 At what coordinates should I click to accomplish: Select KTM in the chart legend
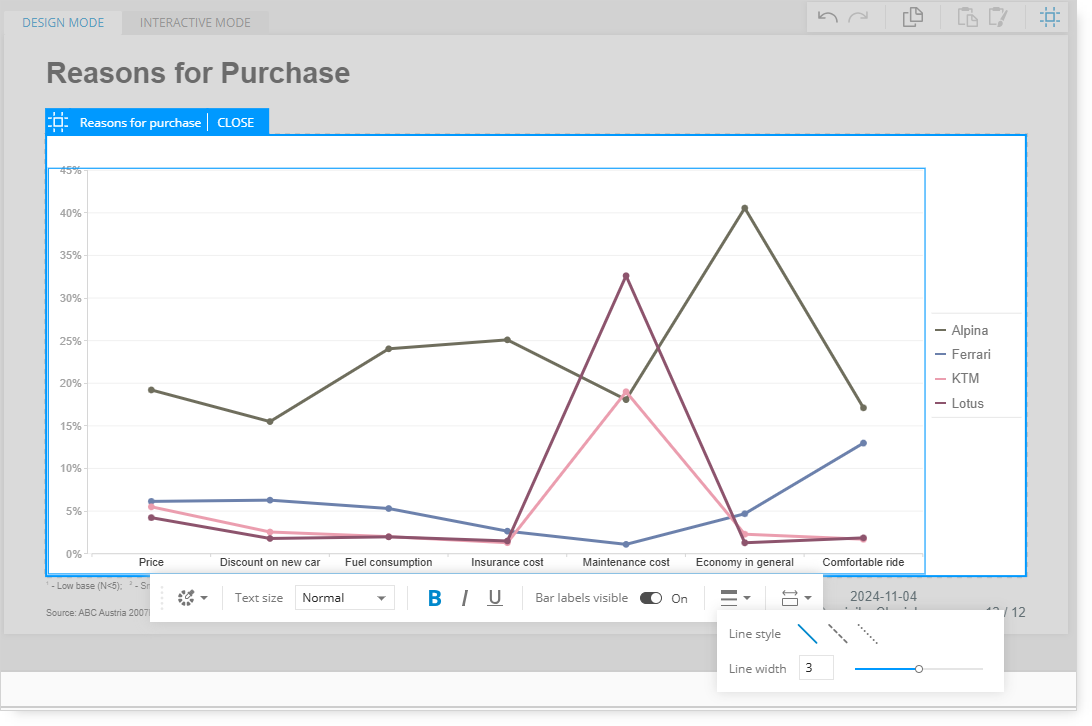coord(957,378)
